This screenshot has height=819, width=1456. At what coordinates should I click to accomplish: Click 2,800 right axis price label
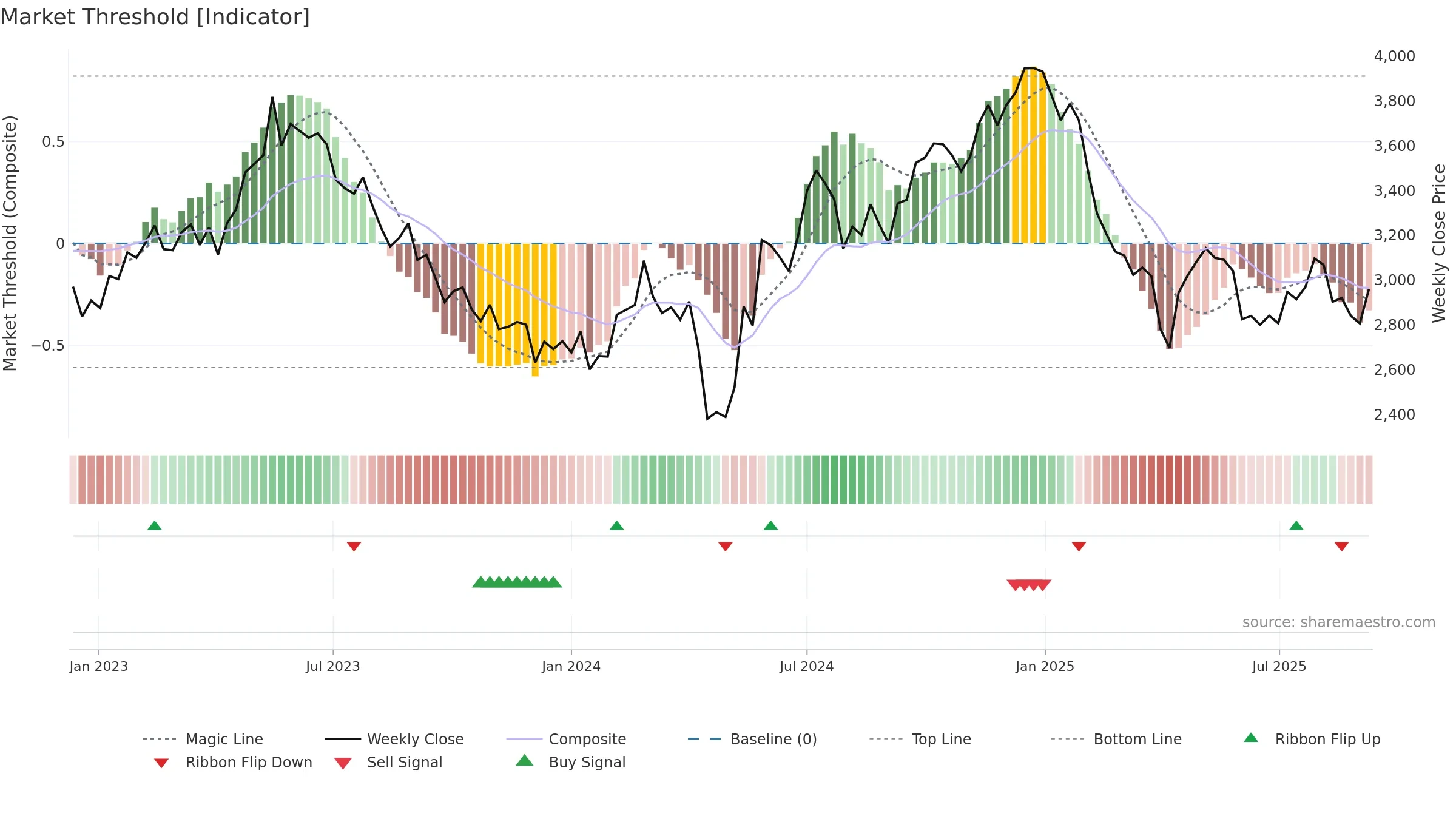1395,325
